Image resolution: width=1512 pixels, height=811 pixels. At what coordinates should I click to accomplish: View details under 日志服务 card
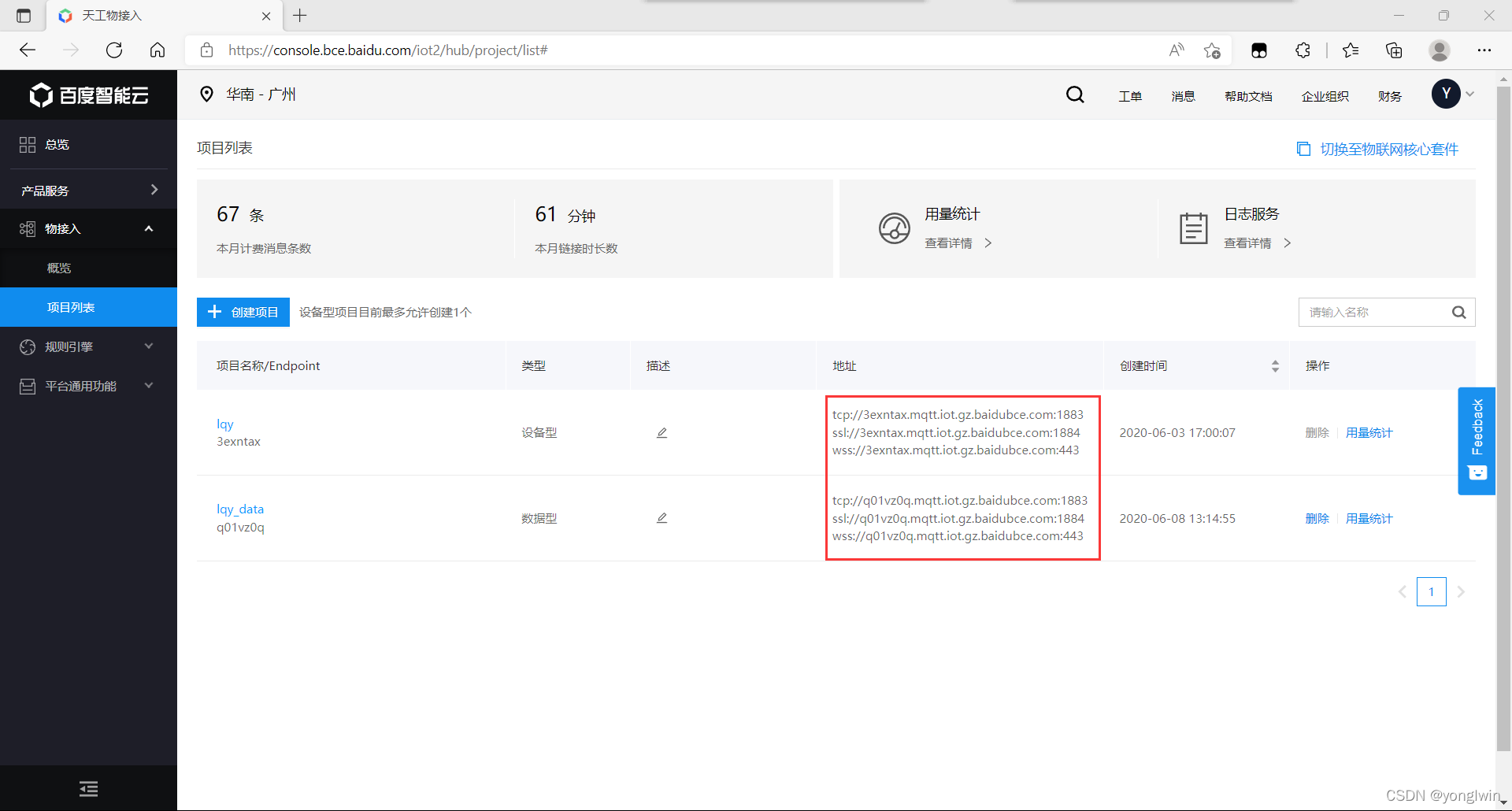tap(1257, 243)
